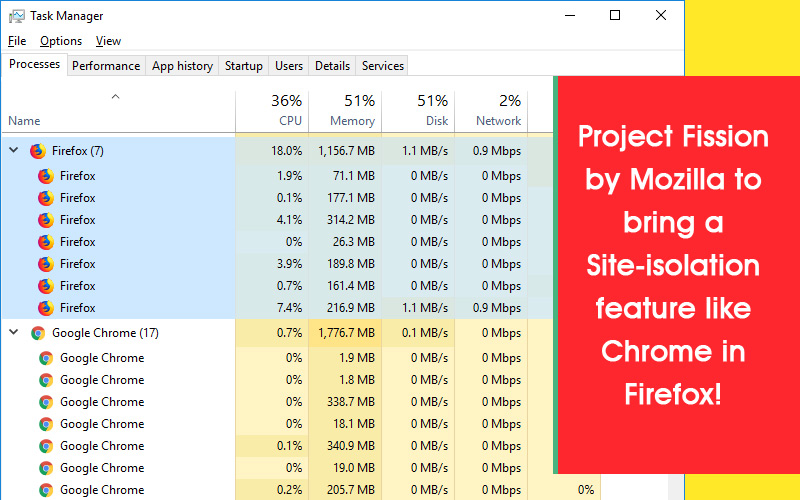Sort by the Network column header
This screenshot has height=500, width=800.
click(x=491, y=111)
